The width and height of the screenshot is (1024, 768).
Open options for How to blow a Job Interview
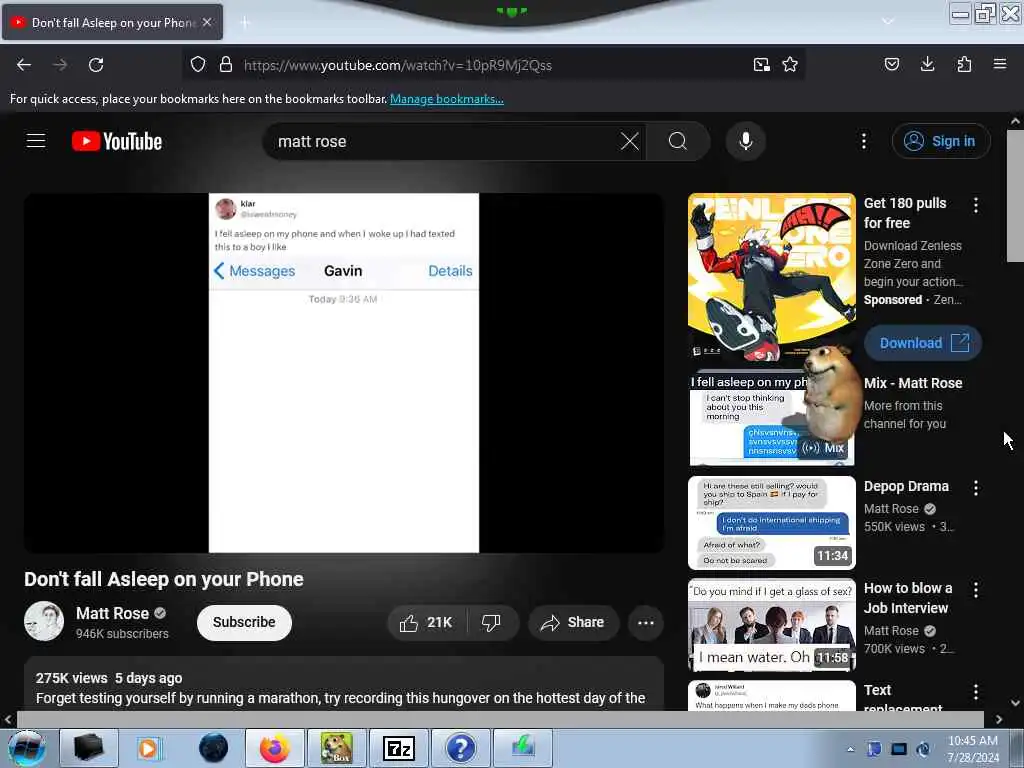click(x=976, y=590)
